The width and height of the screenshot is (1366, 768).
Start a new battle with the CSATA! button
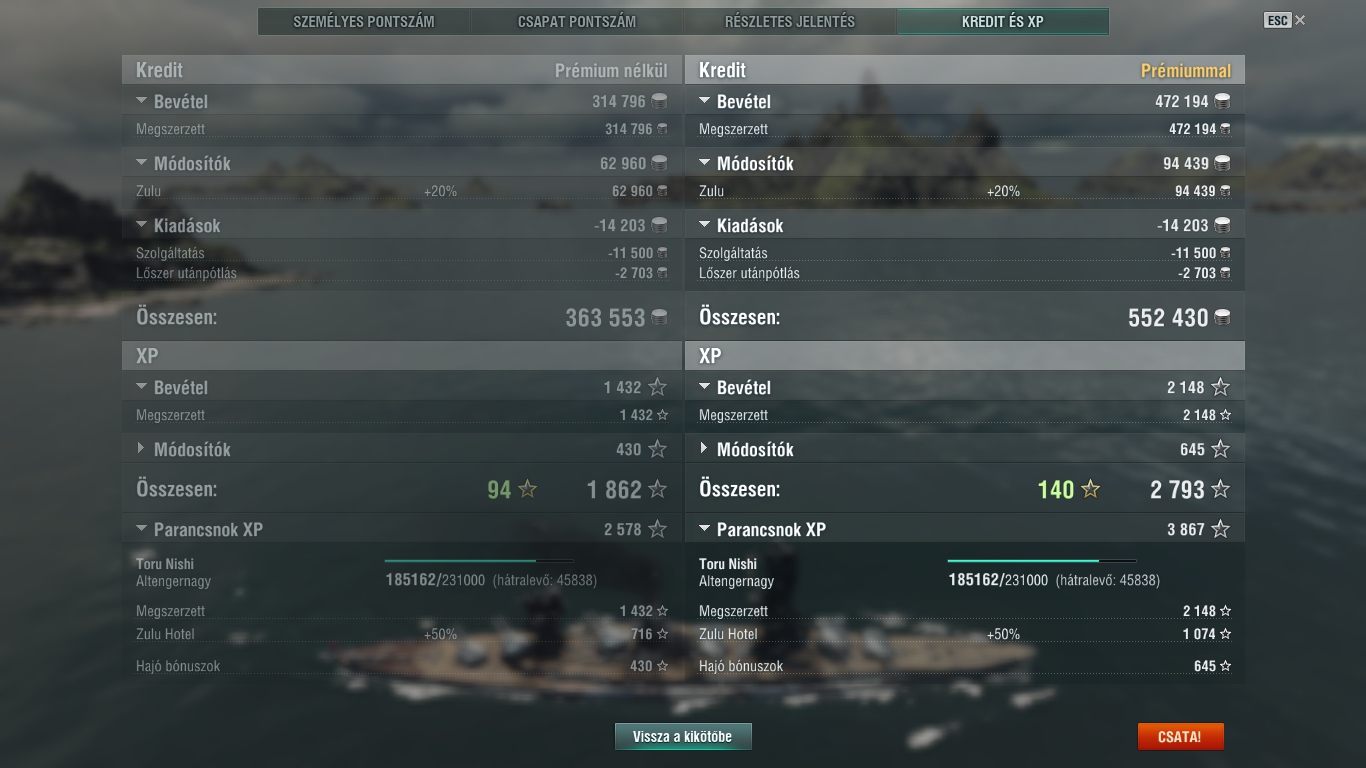[x=1180, y=737]
